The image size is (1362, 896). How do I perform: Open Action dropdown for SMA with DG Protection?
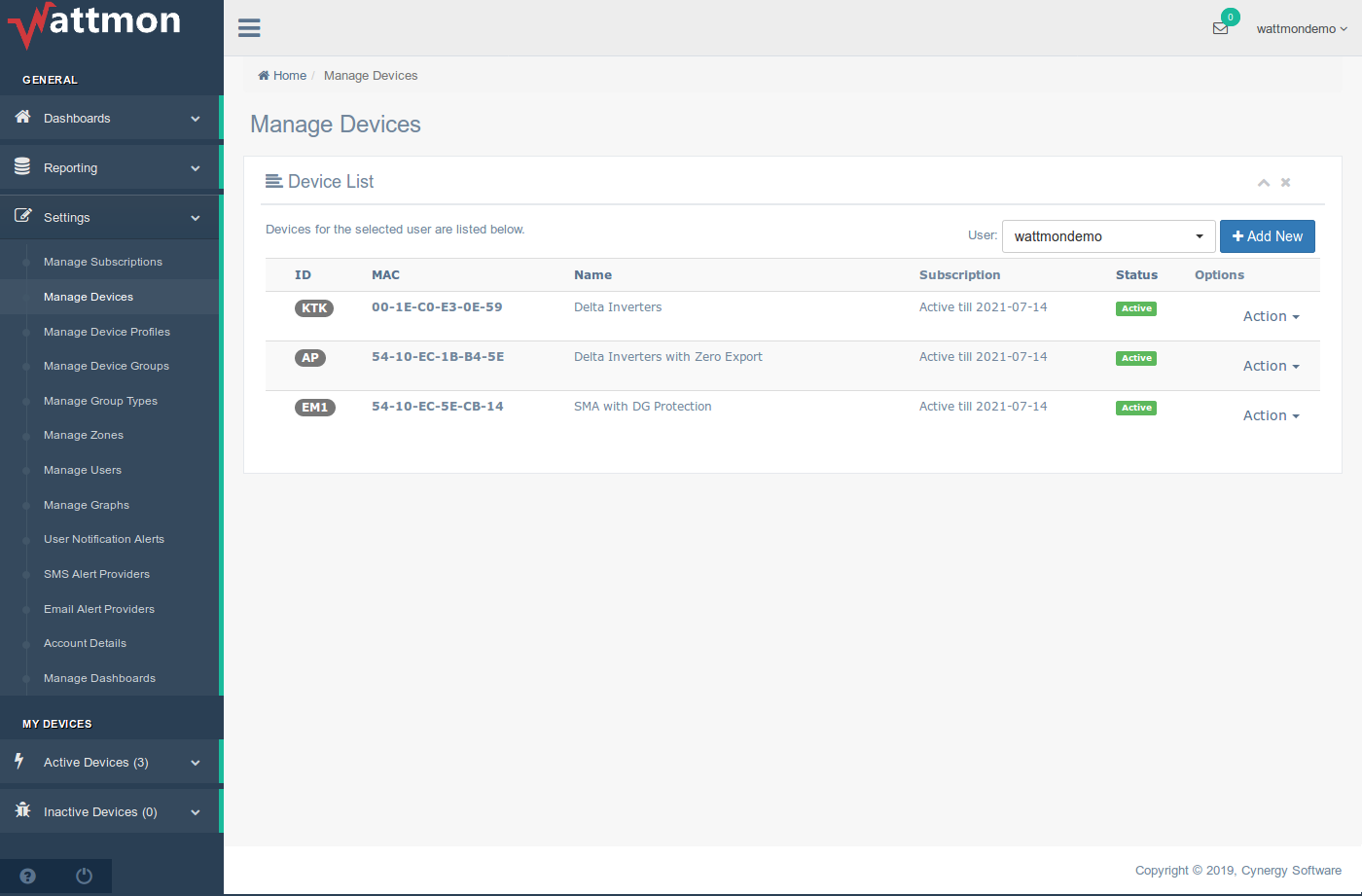(1271, 415)
